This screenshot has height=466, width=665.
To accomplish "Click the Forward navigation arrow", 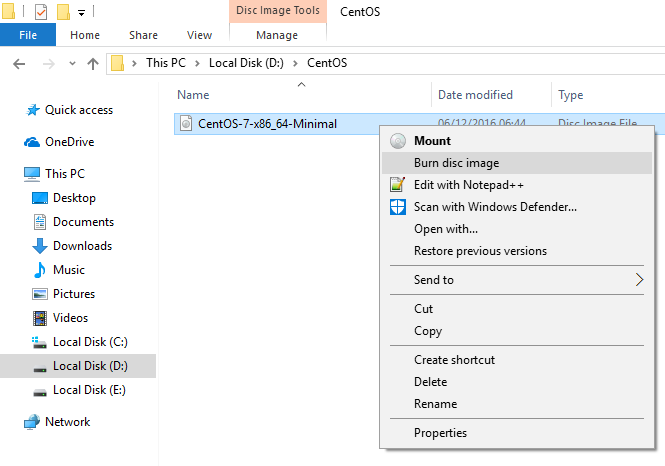I will tap(49, 64).
